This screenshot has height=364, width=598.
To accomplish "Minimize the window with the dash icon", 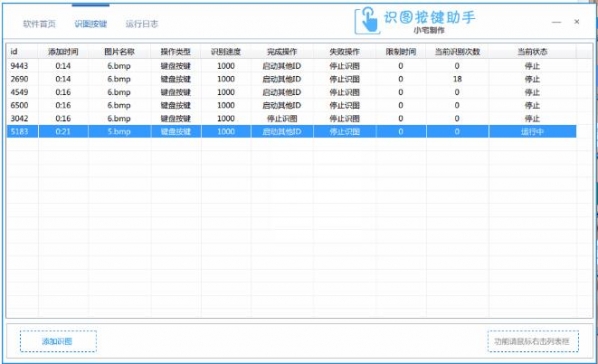I will point(556,22).
